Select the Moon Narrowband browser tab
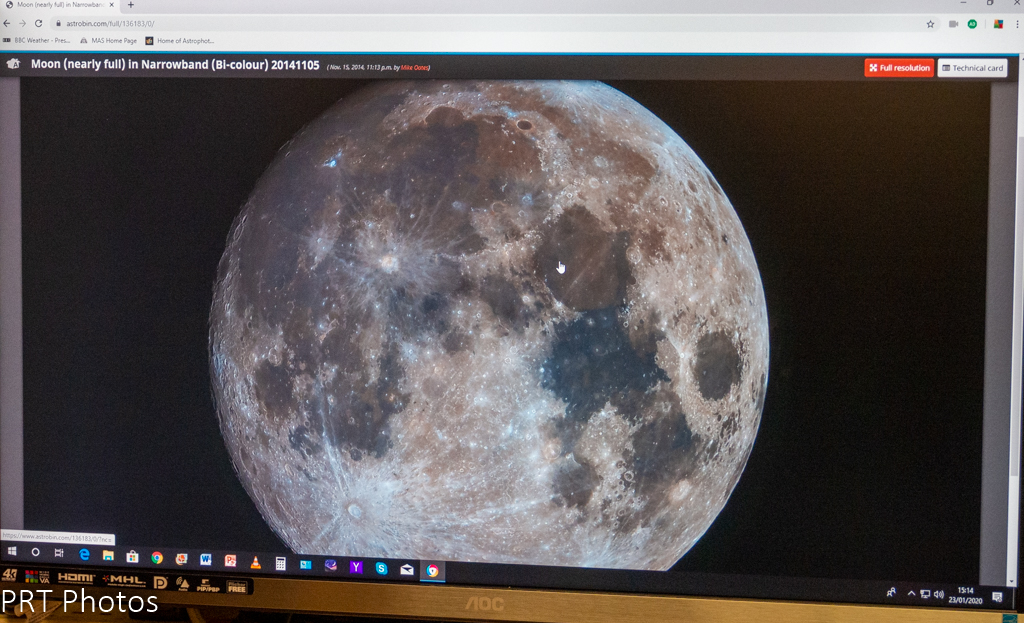 60,5
